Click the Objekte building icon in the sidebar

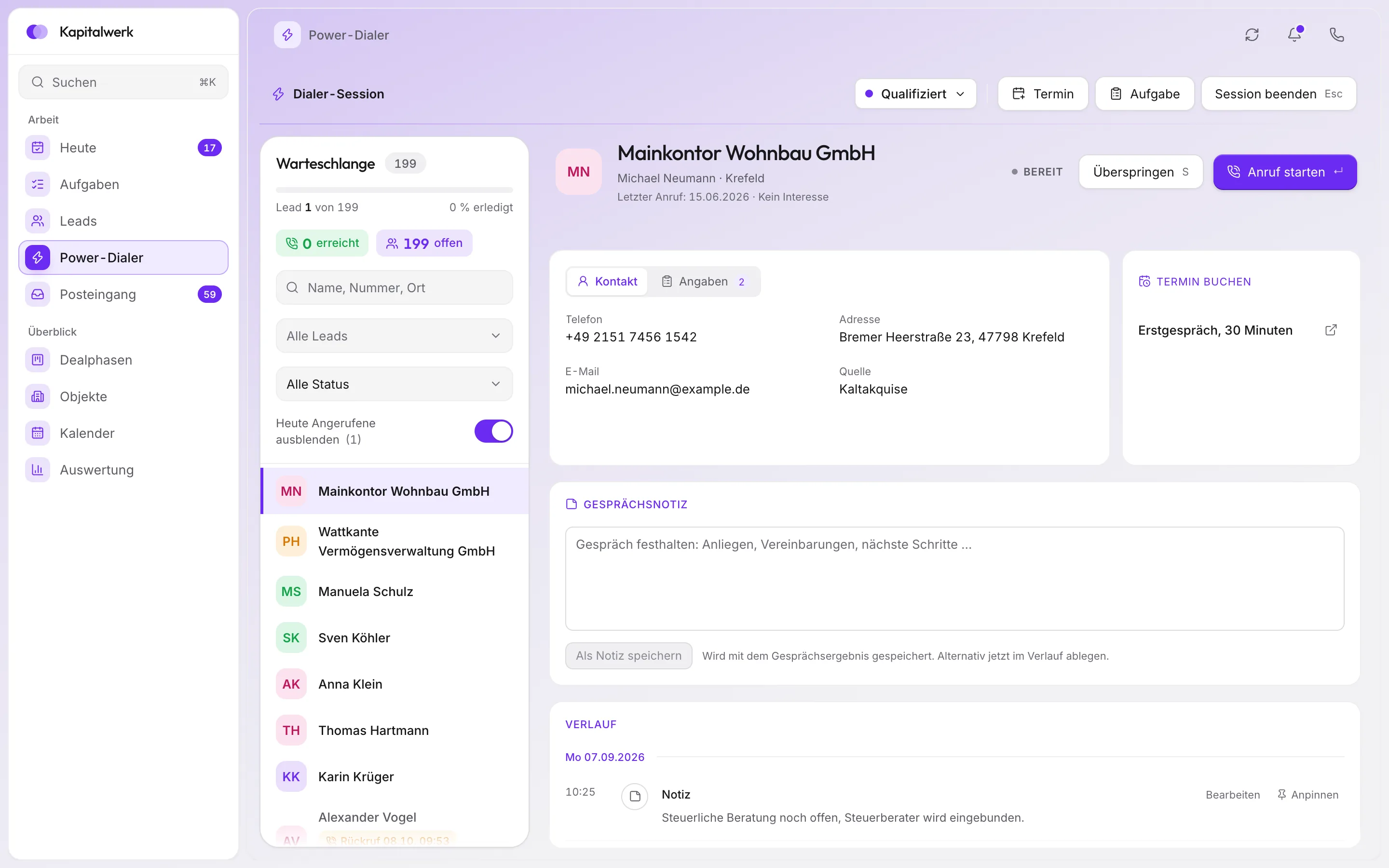(x=37, y=397)
